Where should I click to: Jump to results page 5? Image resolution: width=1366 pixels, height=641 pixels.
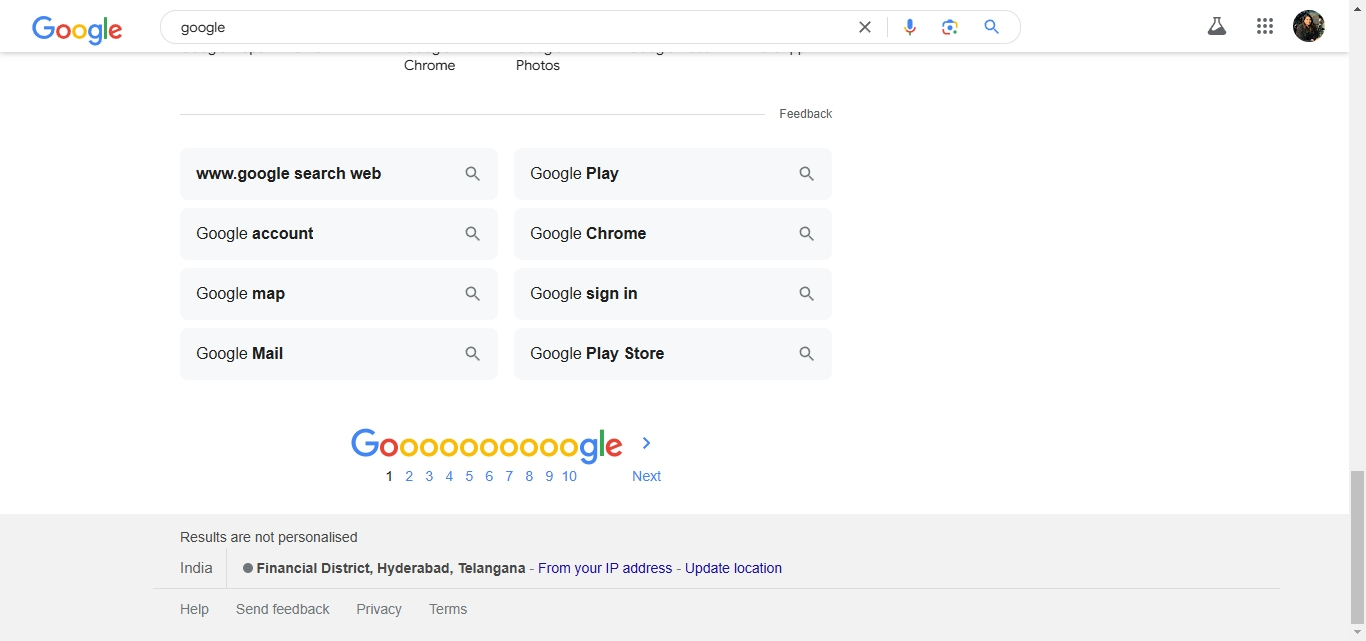pos(469,476)
